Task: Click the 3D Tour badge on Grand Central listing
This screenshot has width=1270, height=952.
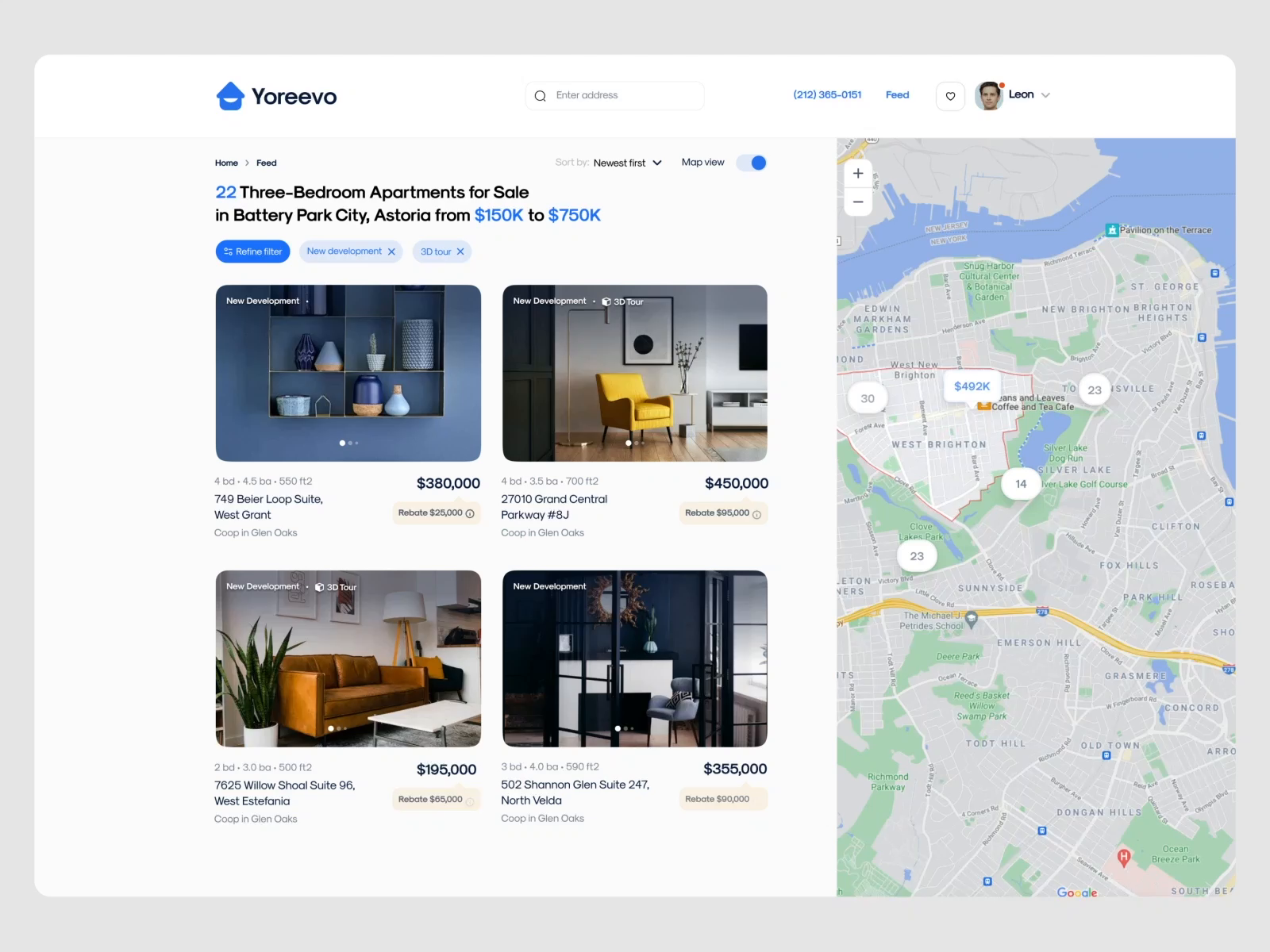Action: coord(625,301)
